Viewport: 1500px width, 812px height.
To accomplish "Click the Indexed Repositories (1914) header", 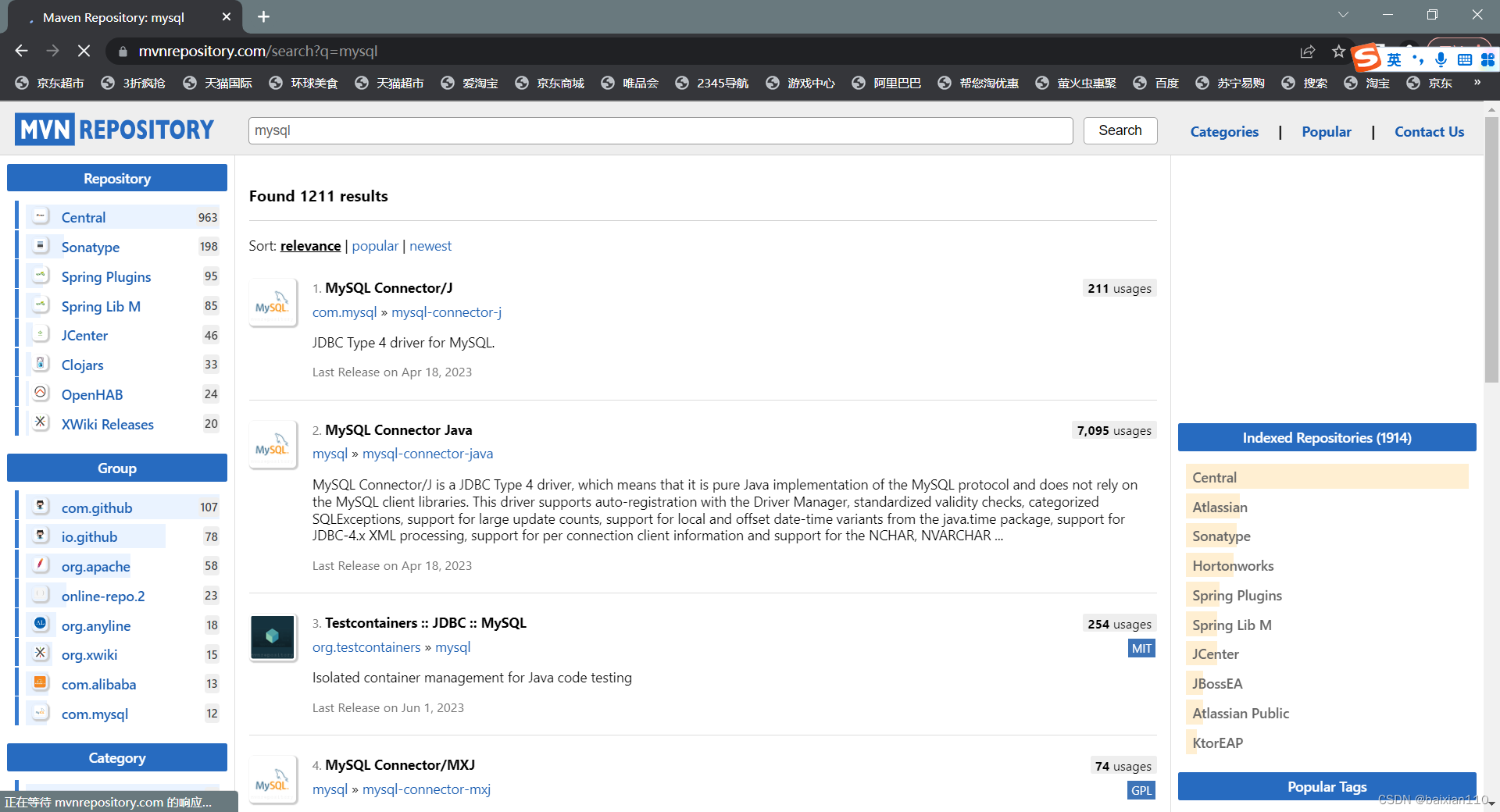I will coord(1327,437).
